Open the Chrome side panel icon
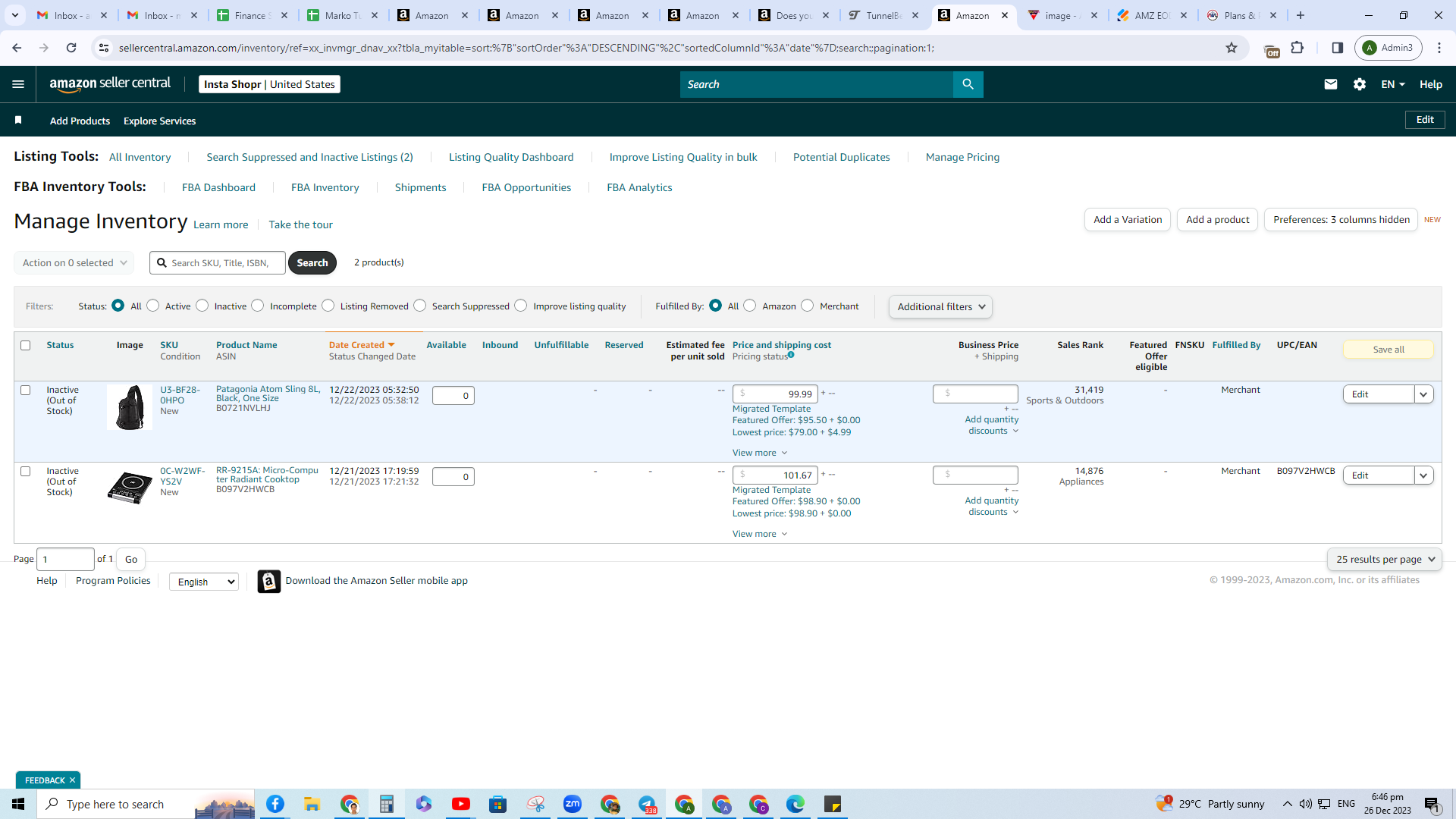The height and width of the screenshot is (819, 1456). coord(1337,48)
